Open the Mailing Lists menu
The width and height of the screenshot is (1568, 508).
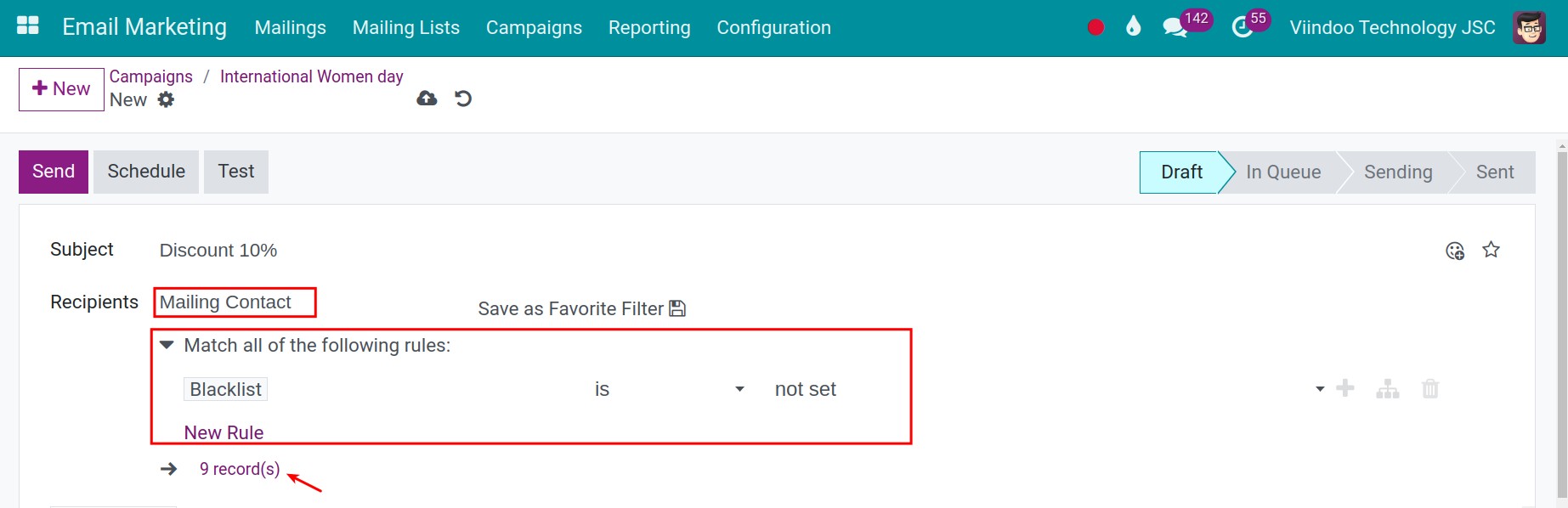click(405, 27)
